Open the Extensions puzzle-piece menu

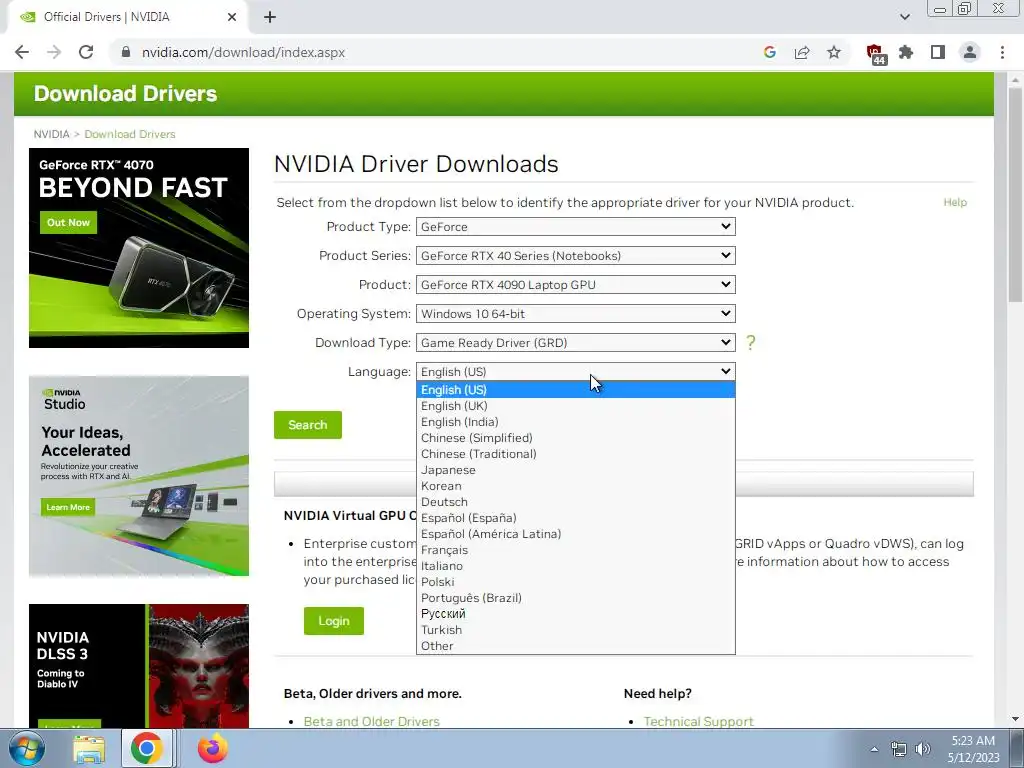906,52
